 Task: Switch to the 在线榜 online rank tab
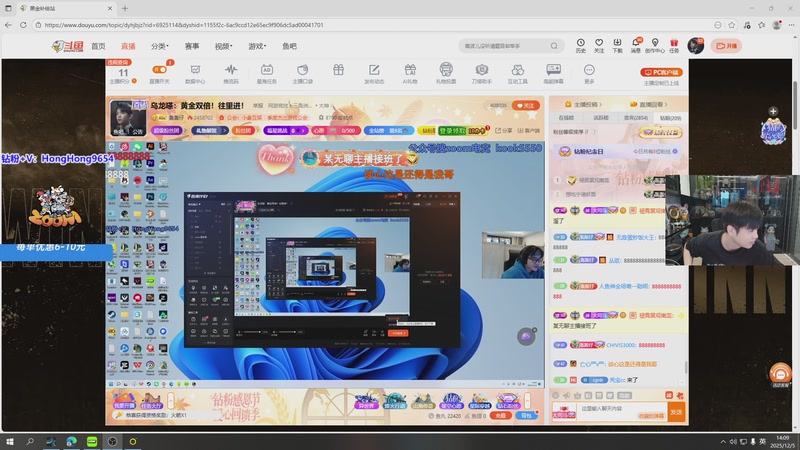click(x=566, y=118)
